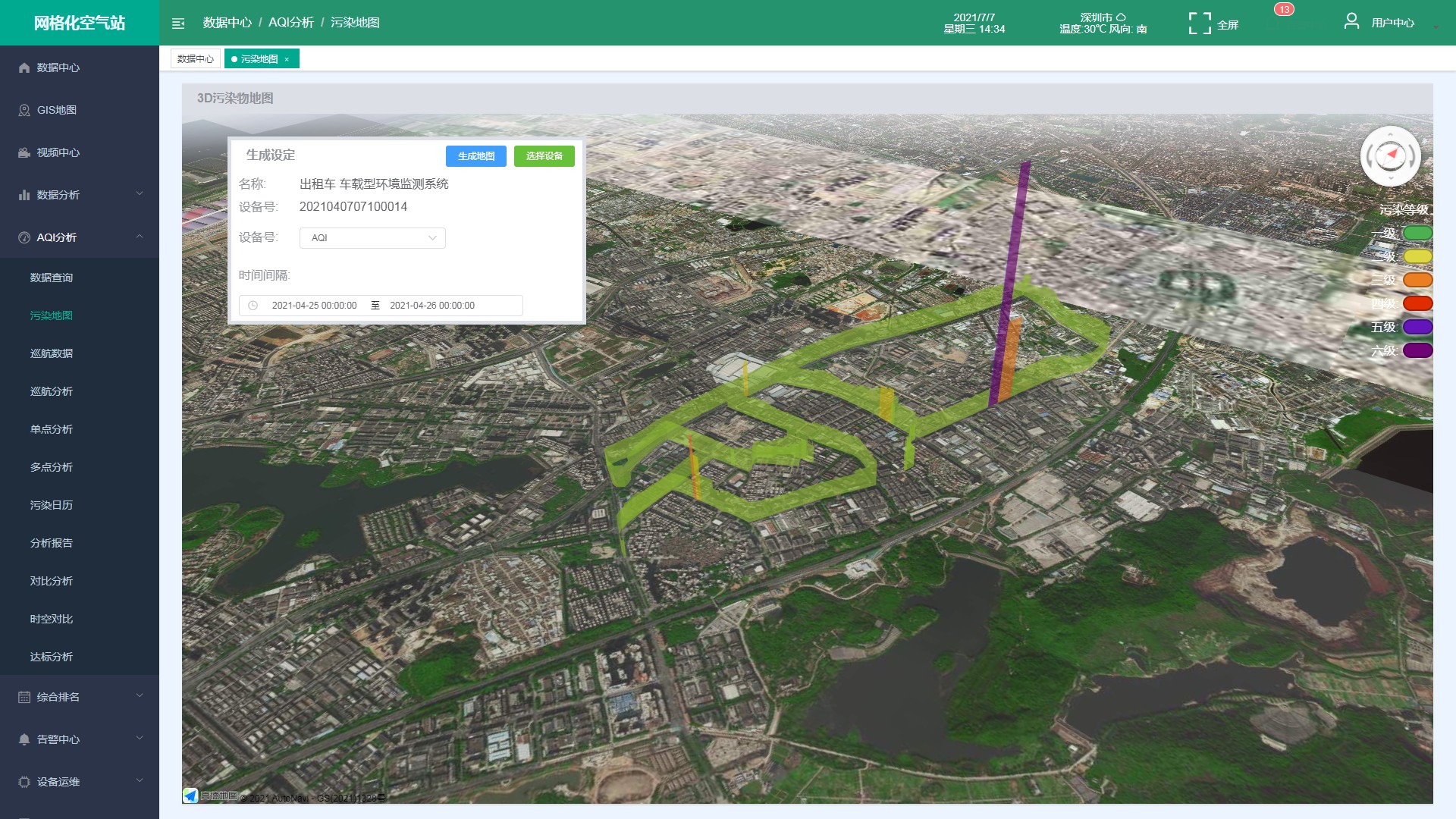Click device number 2021040707100014
The image size is (1456, 819).
tap(353, 207)
